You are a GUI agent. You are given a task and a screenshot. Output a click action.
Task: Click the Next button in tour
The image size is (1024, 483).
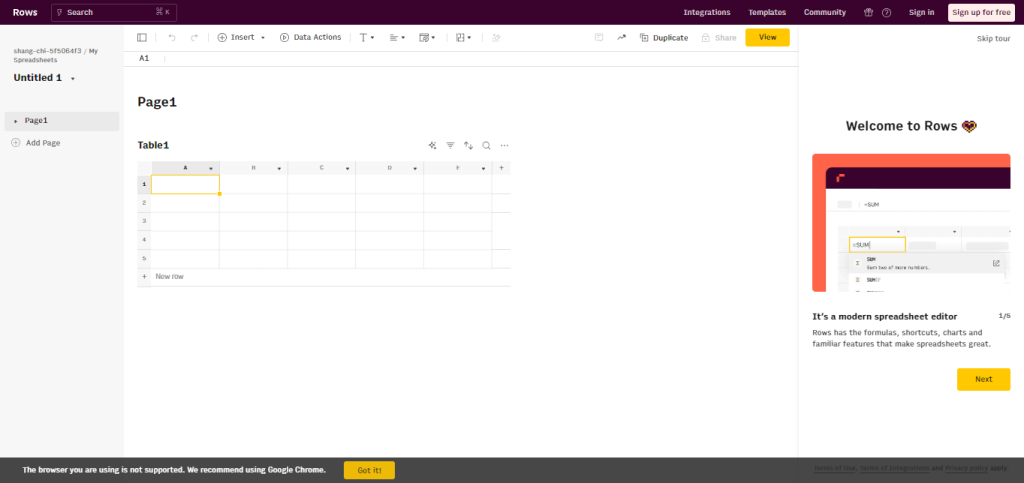984,379
